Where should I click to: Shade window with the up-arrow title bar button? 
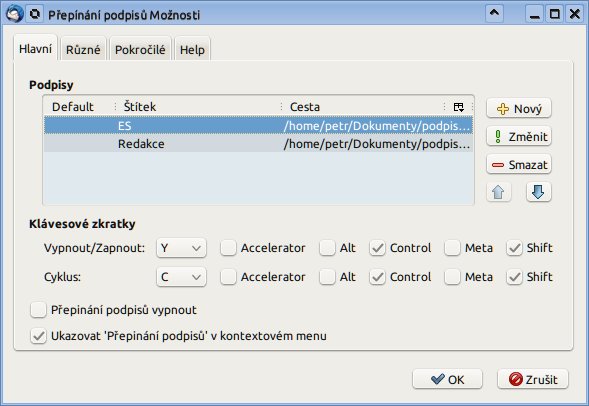tap(494, 14)
